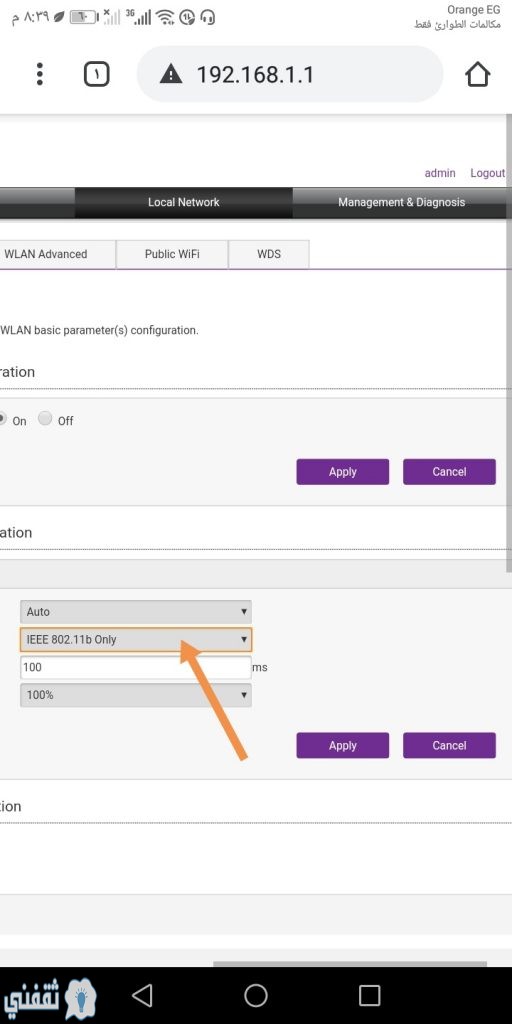
Task: Select the On radio button
Action: (3, 419)
